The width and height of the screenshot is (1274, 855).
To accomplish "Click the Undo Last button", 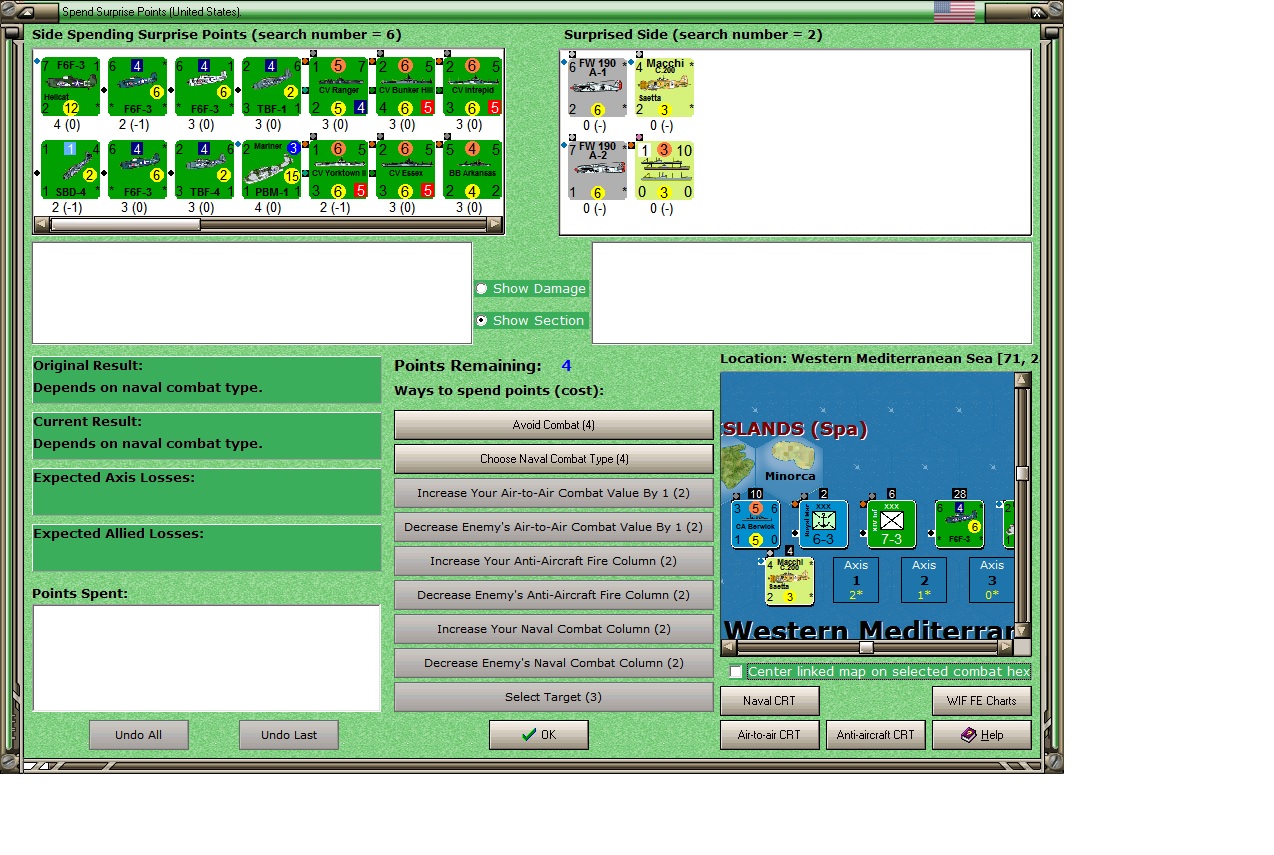I will pos(289,735).
